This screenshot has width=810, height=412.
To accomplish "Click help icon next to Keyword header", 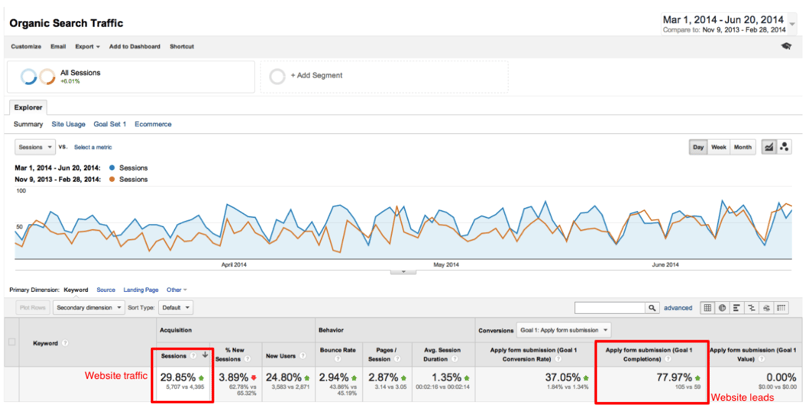I will pos(65,343).
